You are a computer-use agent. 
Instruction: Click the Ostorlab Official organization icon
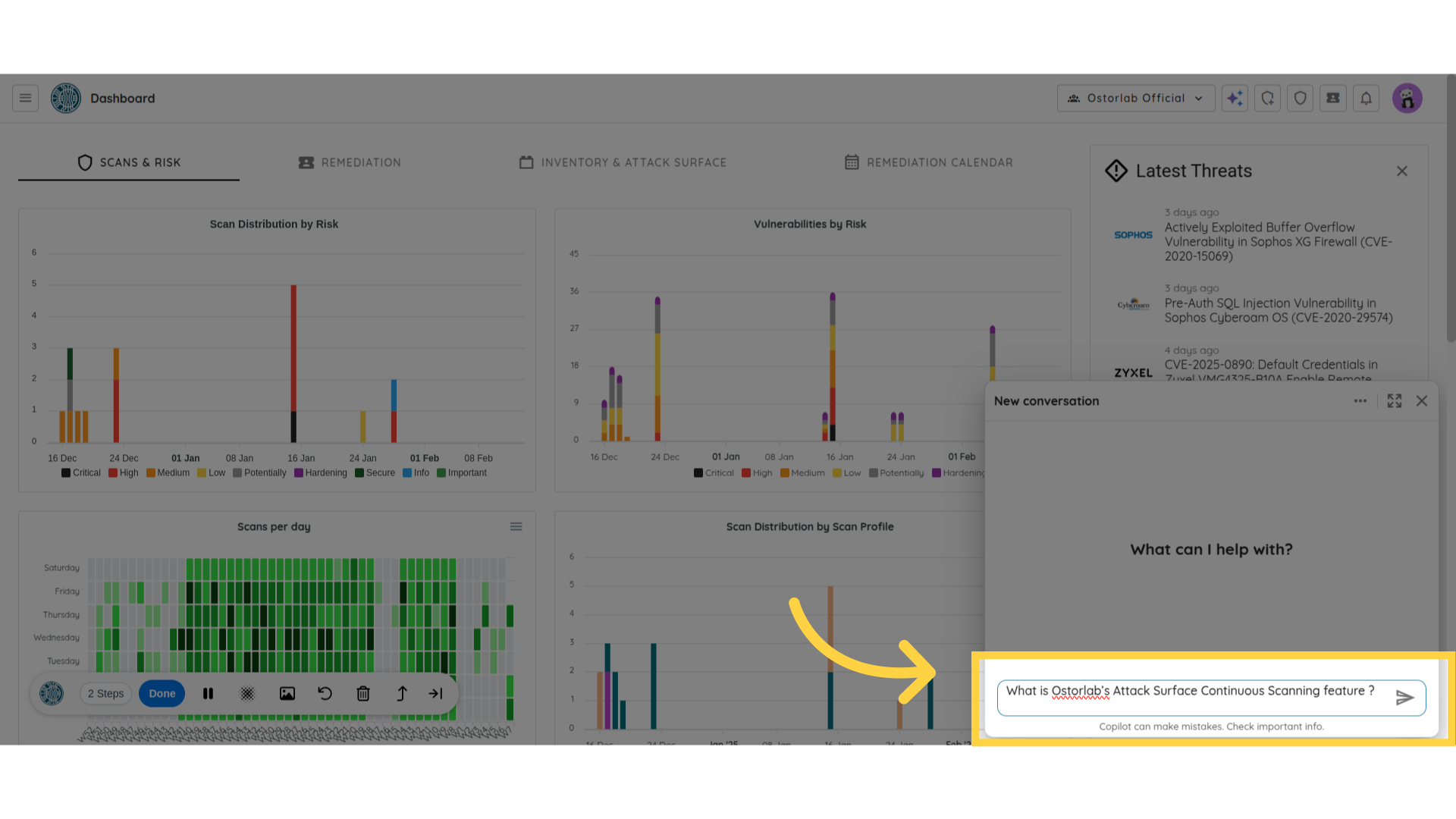[1074, 98]
